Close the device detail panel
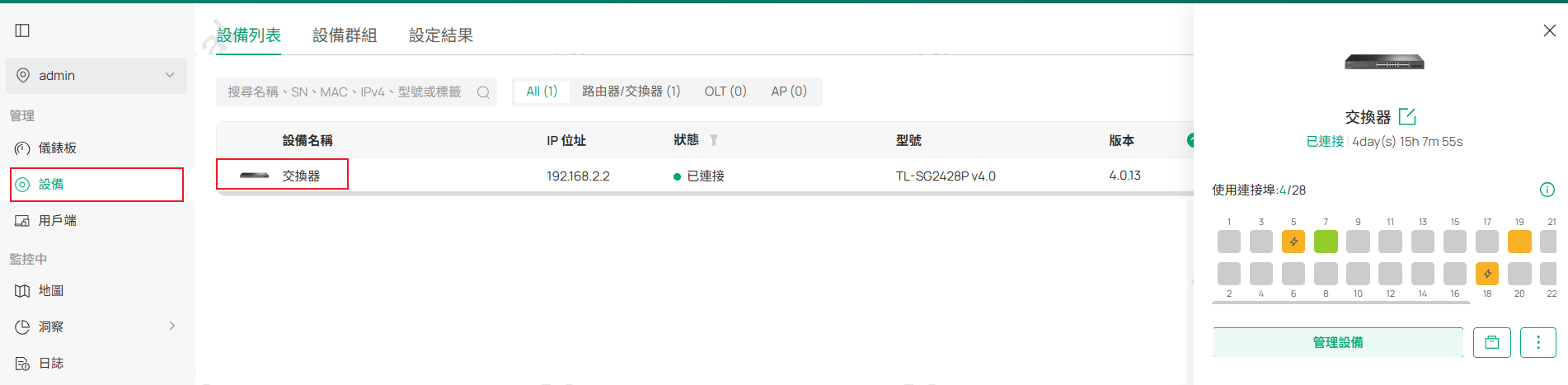Screen dimensions: 1568x385 pos(1549,31)
